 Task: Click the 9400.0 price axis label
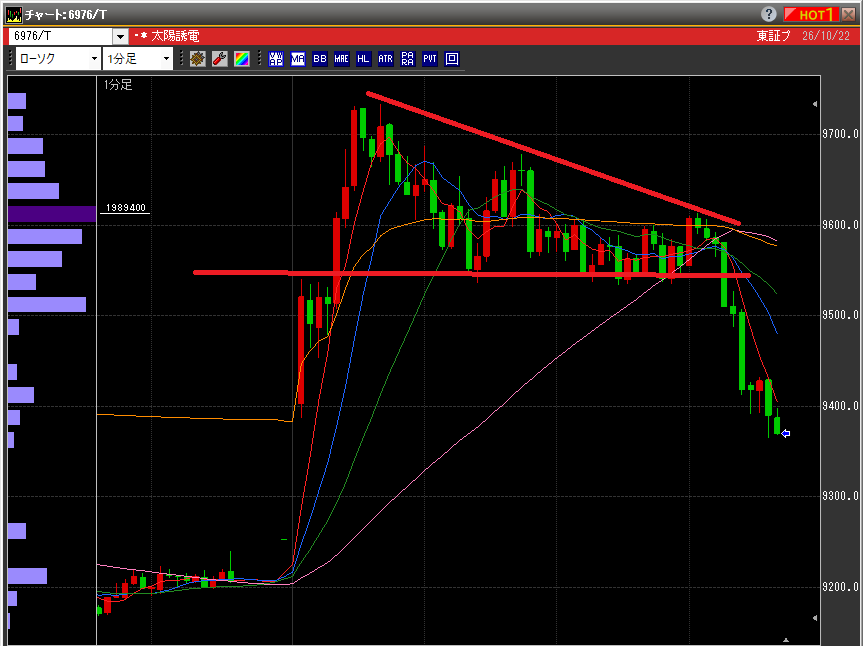[x=840, y=406]
